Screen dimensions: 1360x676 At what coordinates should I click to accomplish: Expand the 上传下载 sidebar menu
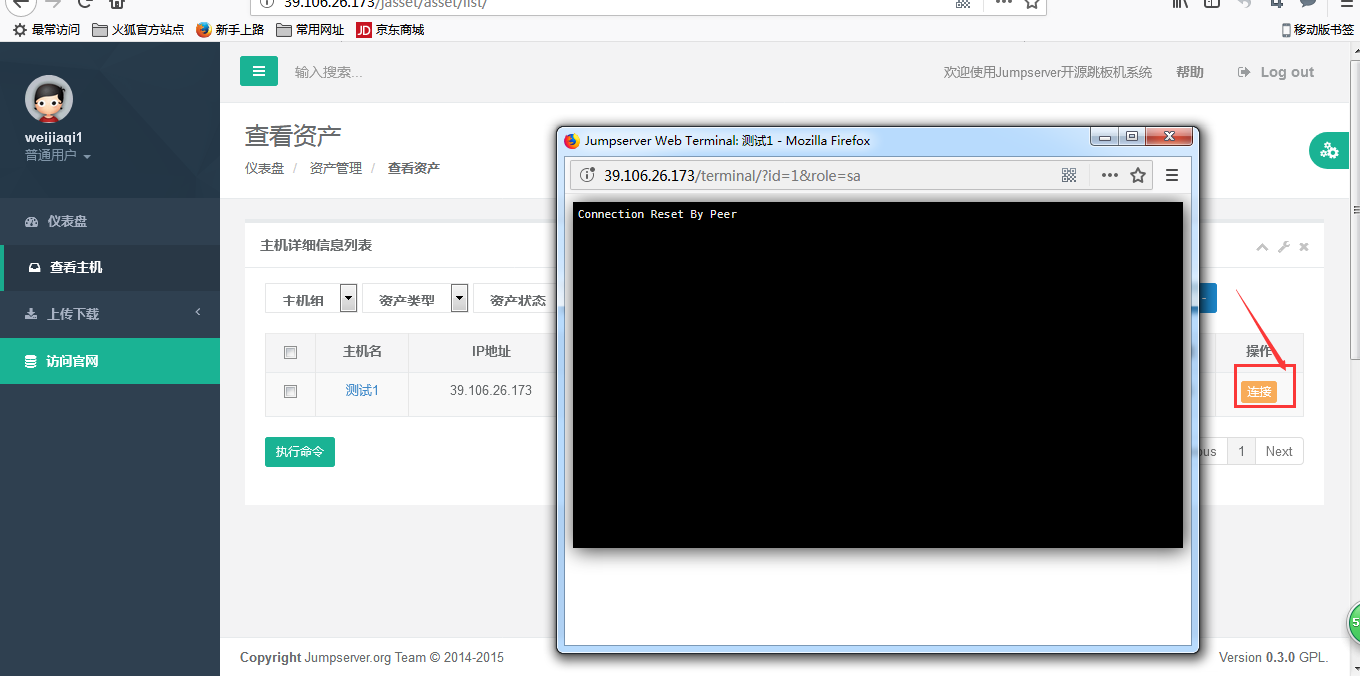(x=110, y=314)
